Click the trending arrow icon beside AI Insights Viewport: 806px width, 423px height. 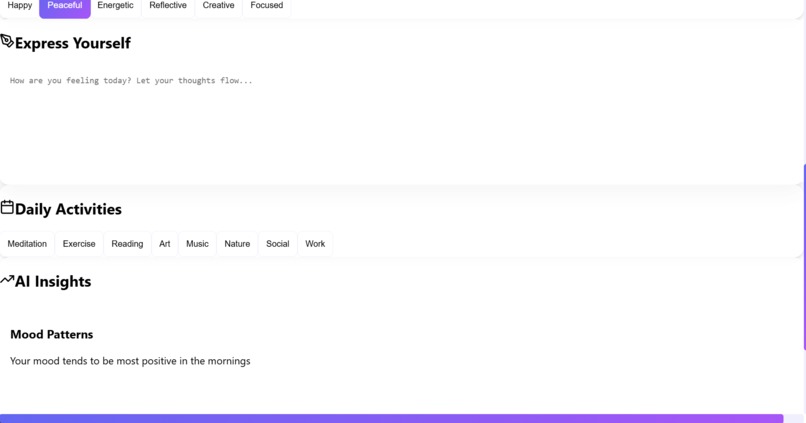pyautogui.click(x=7, y=280)
